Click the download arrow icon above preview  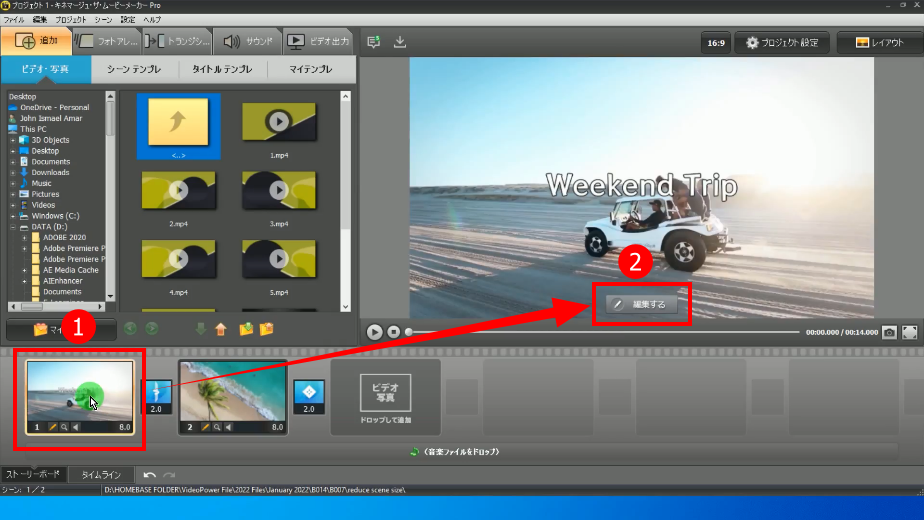click(x=400, y=42)
